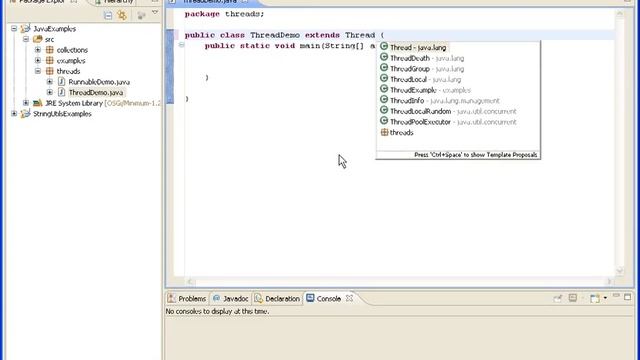The image size is (640, 360).
Task: Click JRE System Library icon
Action: click(x=38, y=103)
